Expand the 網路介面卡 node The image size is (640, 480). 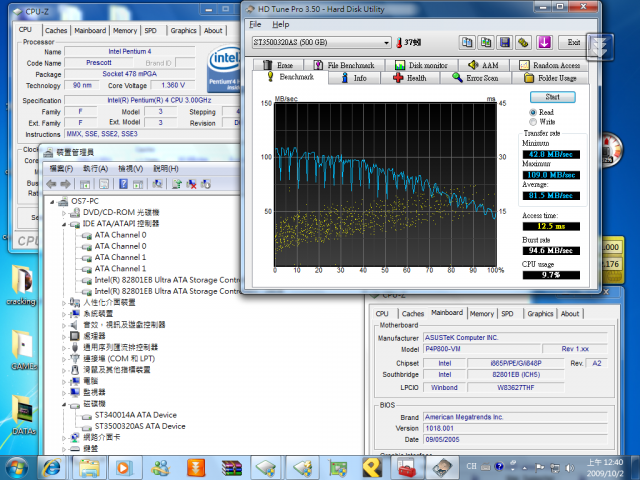click(x=64, y=438)
